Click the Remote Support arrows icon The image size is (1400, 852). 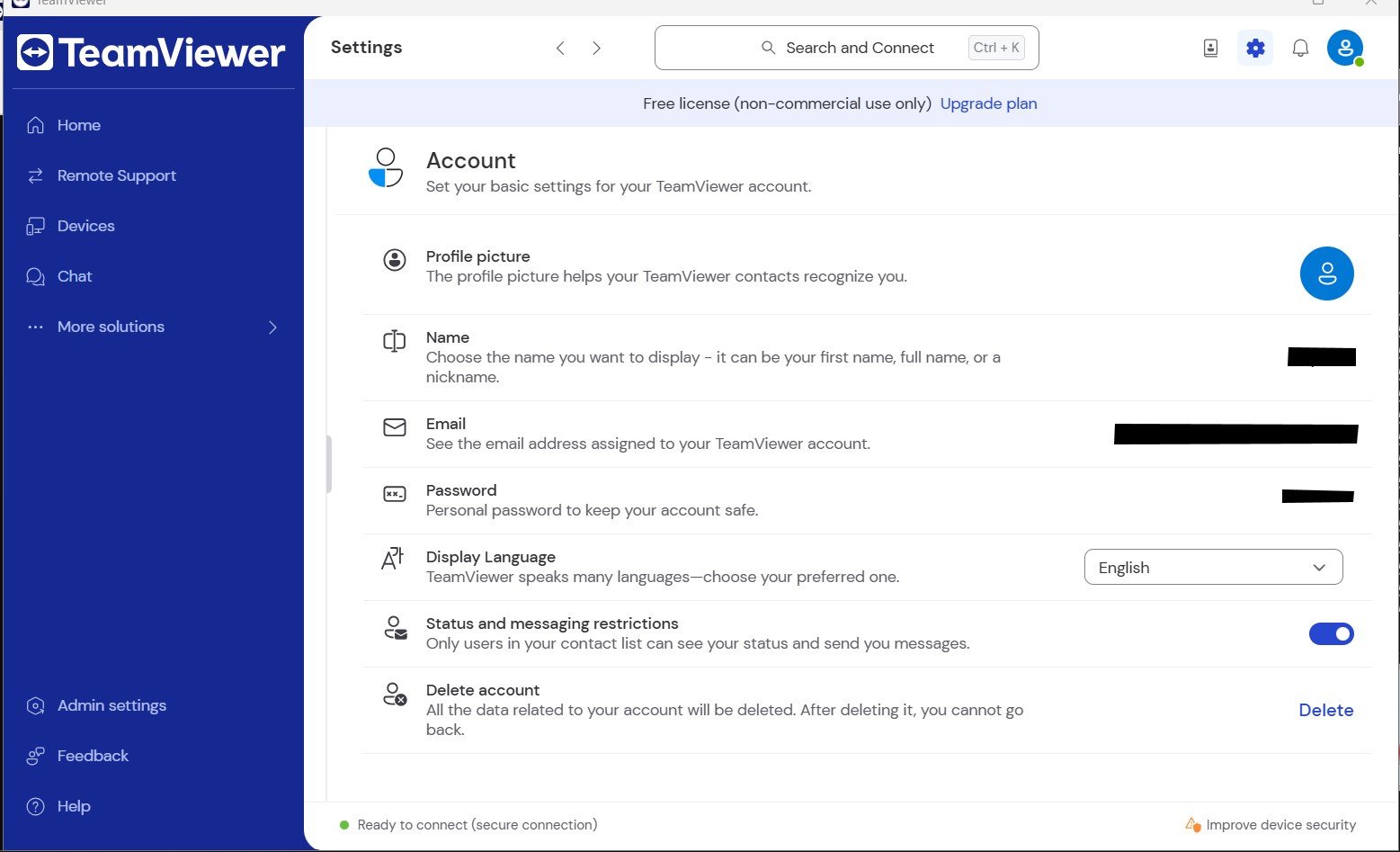click(36, 175)
